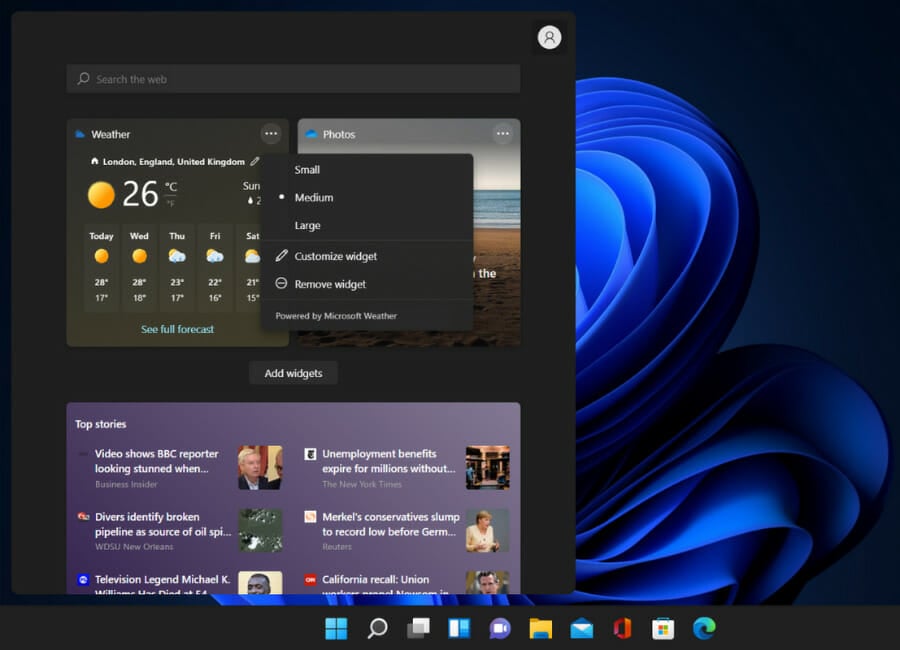
Task: Open the Weather widget's more options menu
Action: [270, 133]
